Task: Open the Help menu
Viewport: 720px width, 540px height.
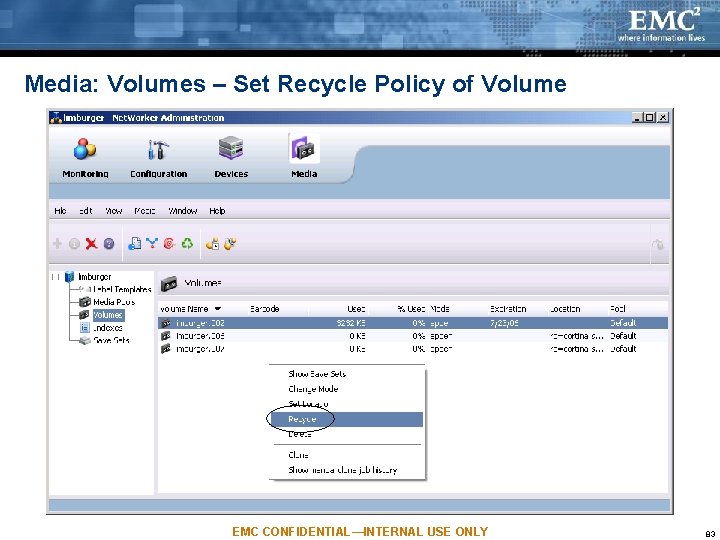Action: (217, 211)
